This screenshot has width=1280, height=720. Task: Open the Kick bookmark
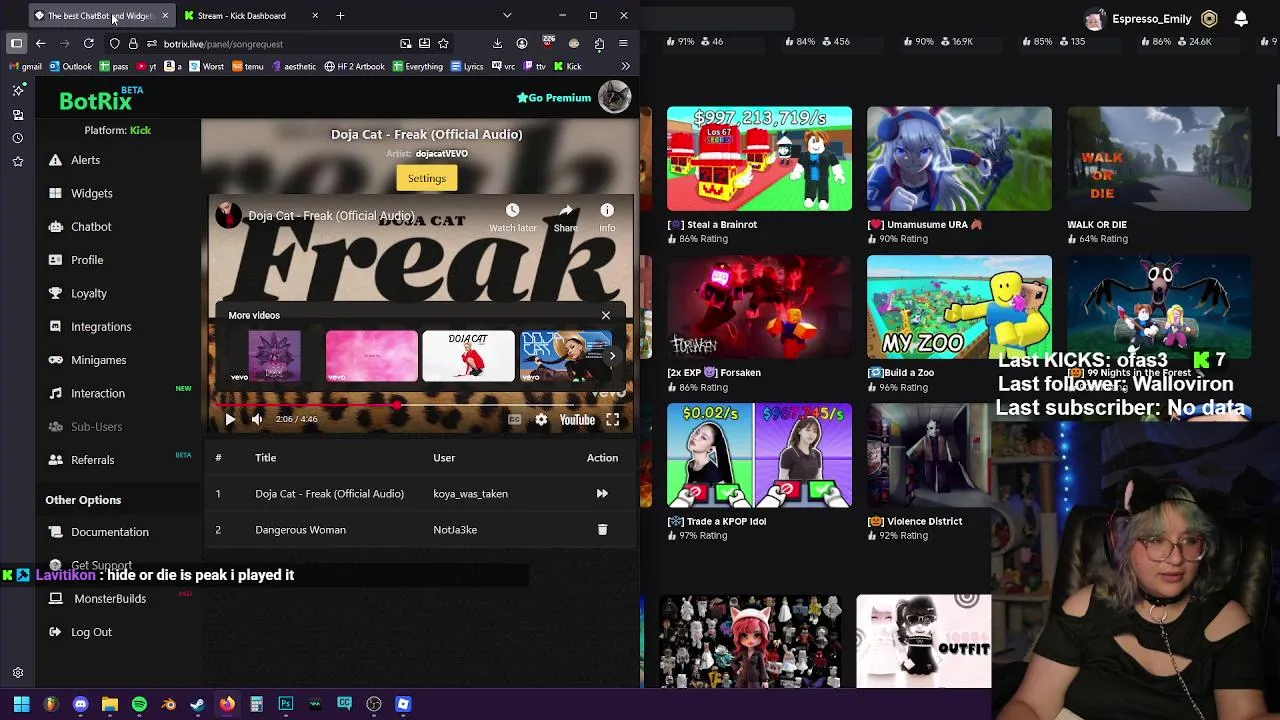click(x=567, y=67)
